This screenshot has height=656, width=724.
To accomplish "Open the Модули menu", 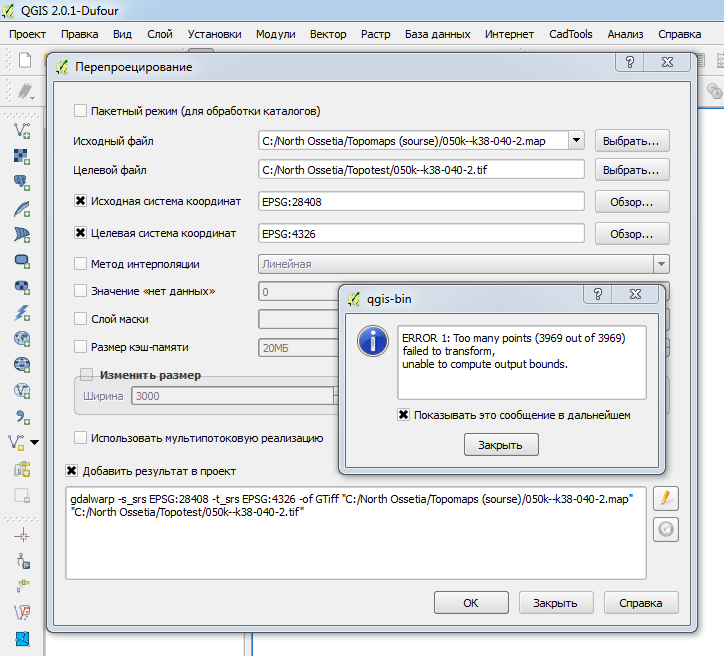I will pos(276,34).
